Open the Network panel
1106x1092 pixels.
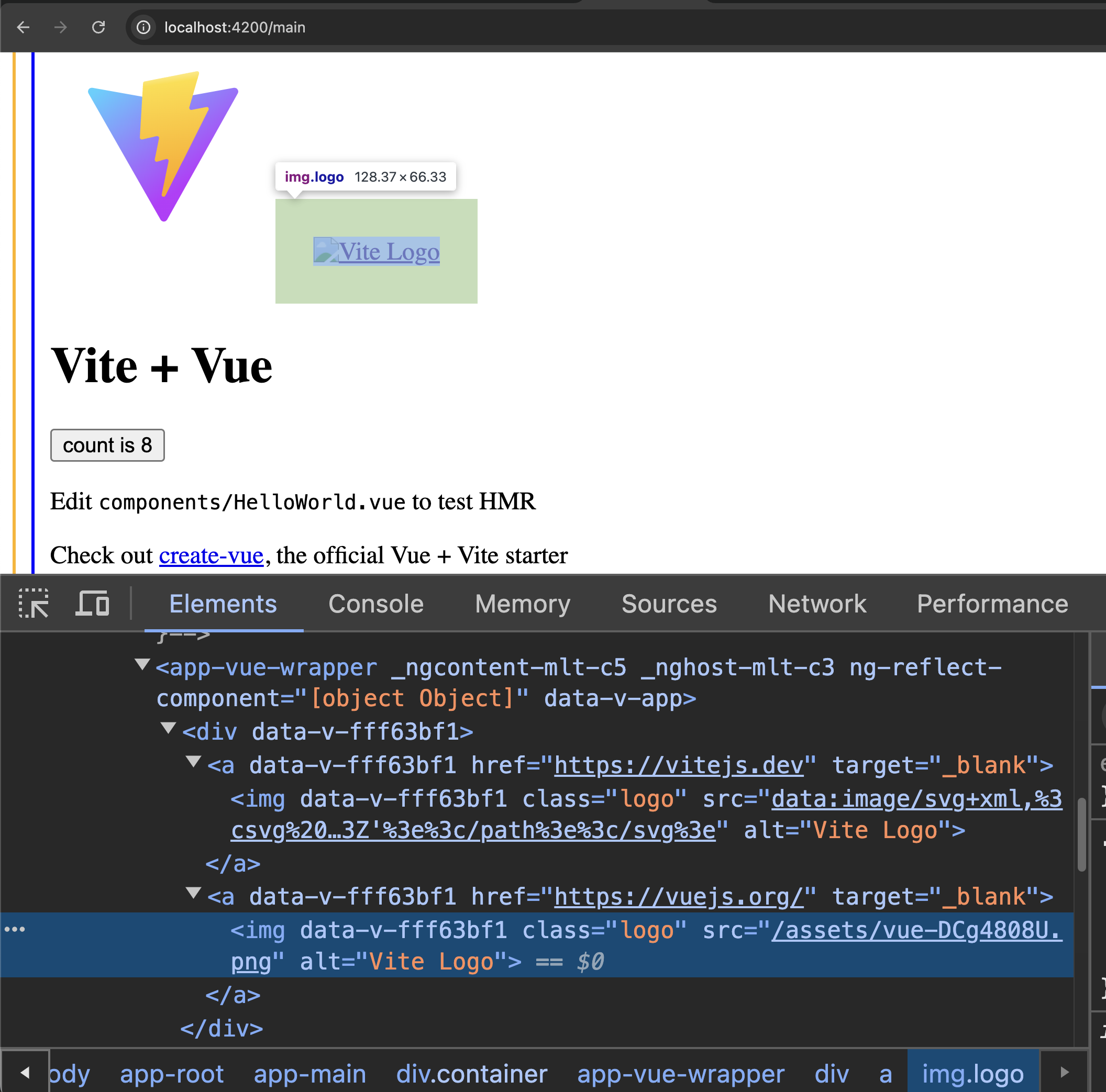pos(817,604)
